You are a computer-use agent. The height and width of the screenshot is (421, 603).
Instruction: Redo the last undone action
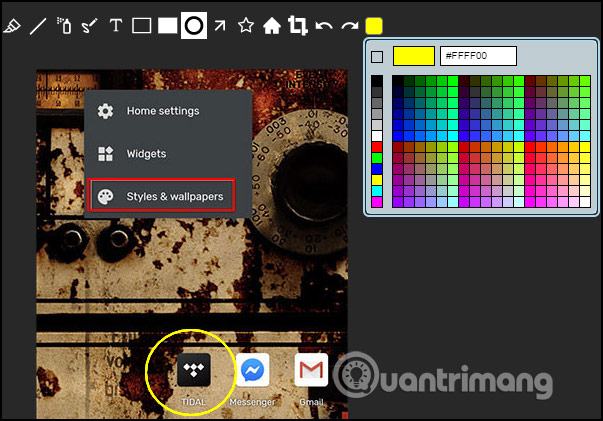coord(350,26)
